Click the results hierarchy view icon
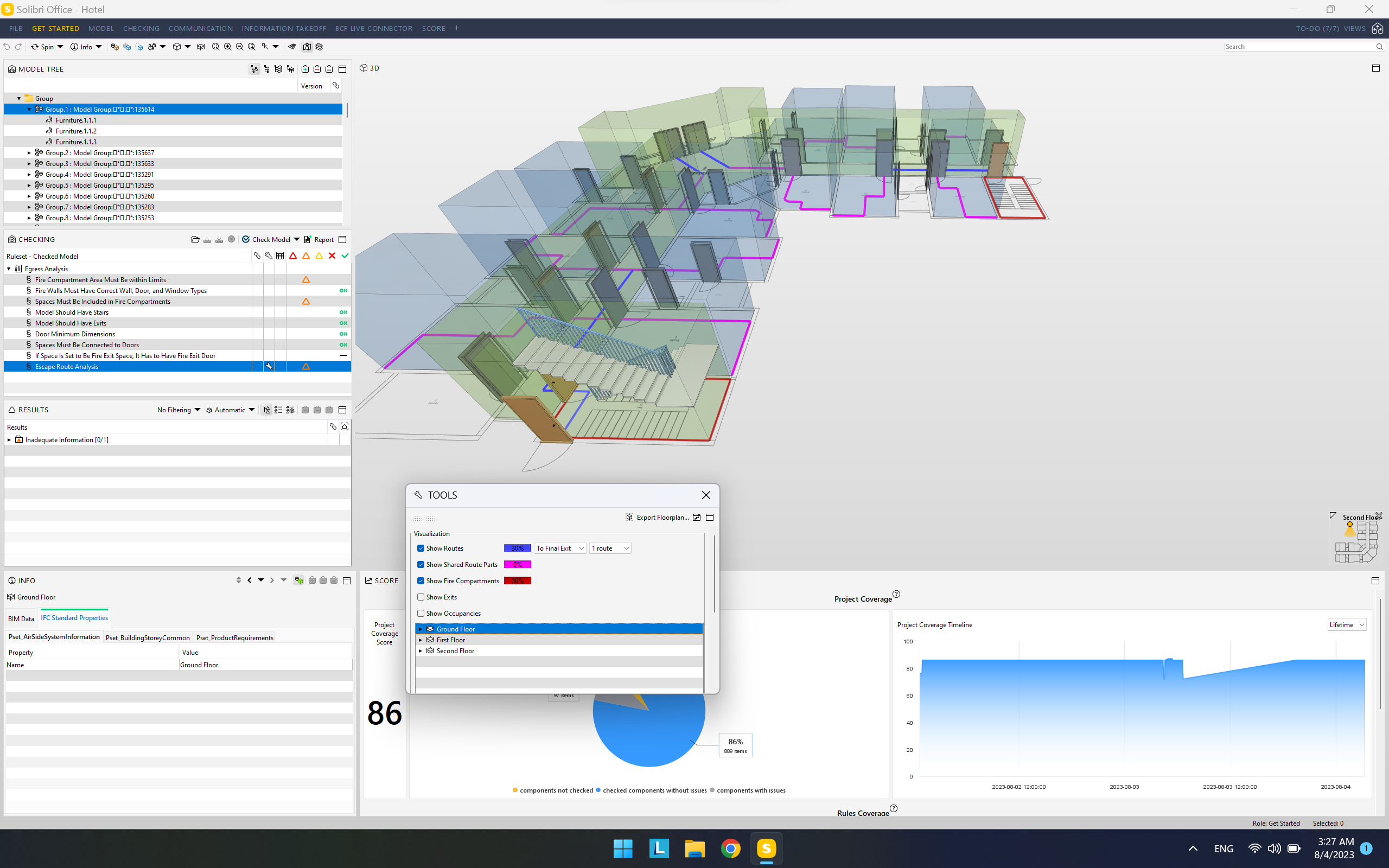The image size is (1389, 868). (x=266, y=410)
